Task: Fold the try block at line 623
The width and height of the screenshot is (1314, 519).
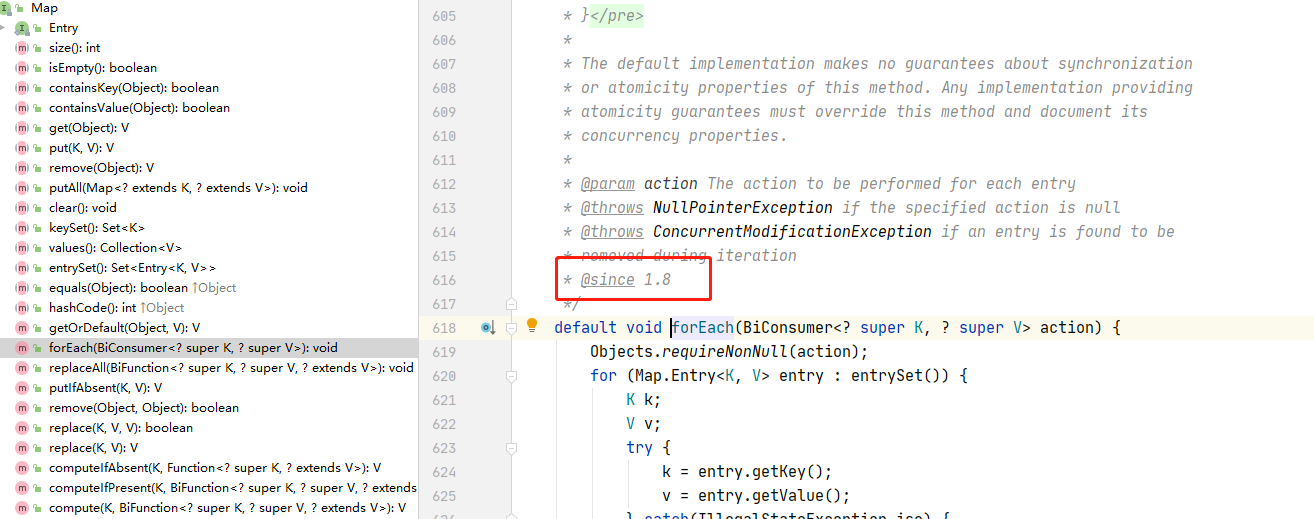Action: click(x=511, y=448)
